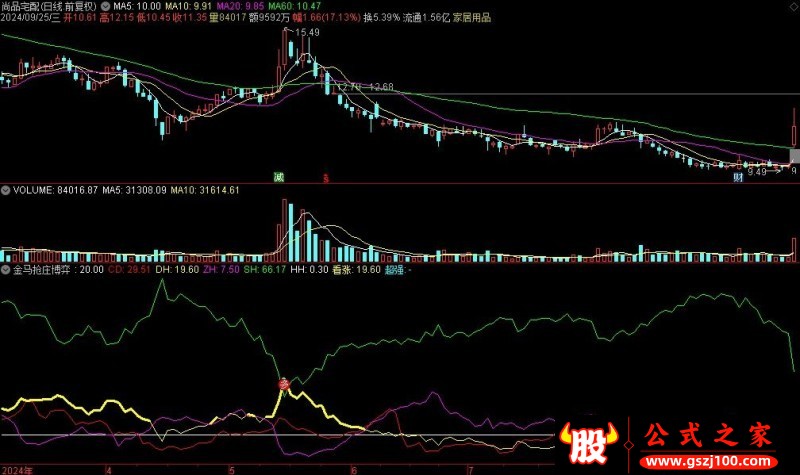Click the low price 低10.45
Image resolution: width=800 pixels, height=475 pixels.
[153, 18]
